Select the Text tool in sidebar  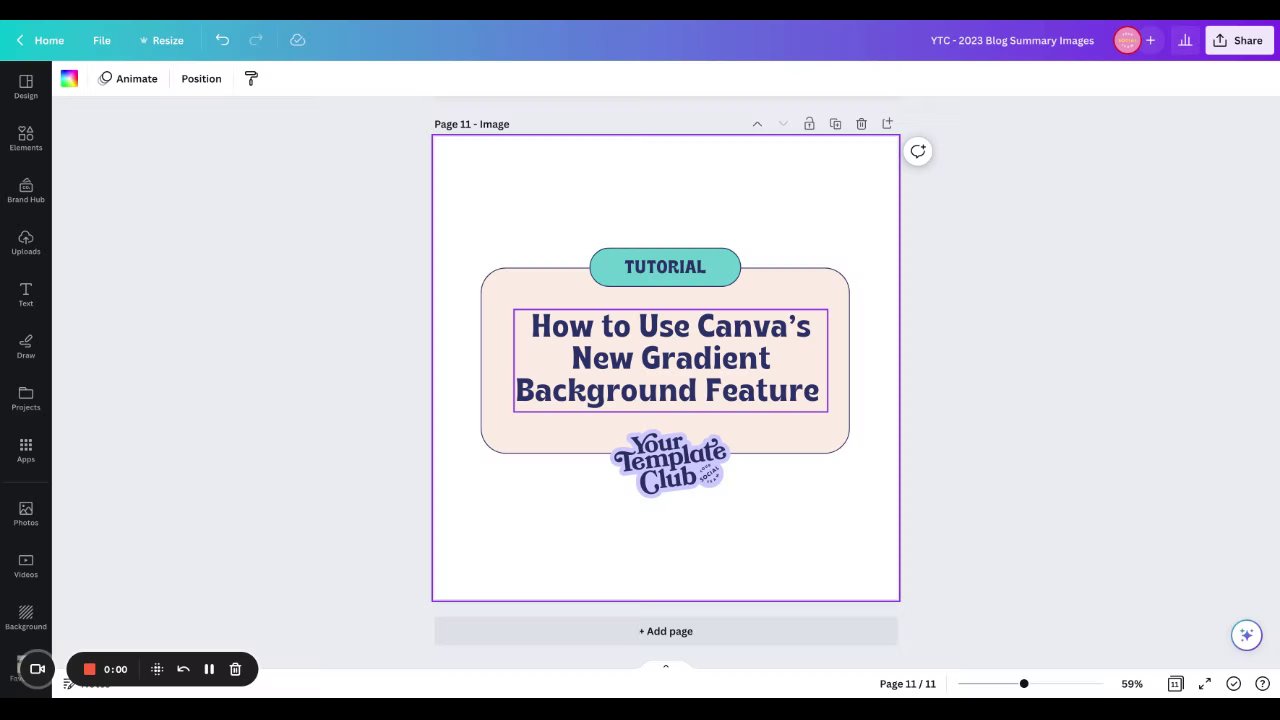(x=26, y=294)
